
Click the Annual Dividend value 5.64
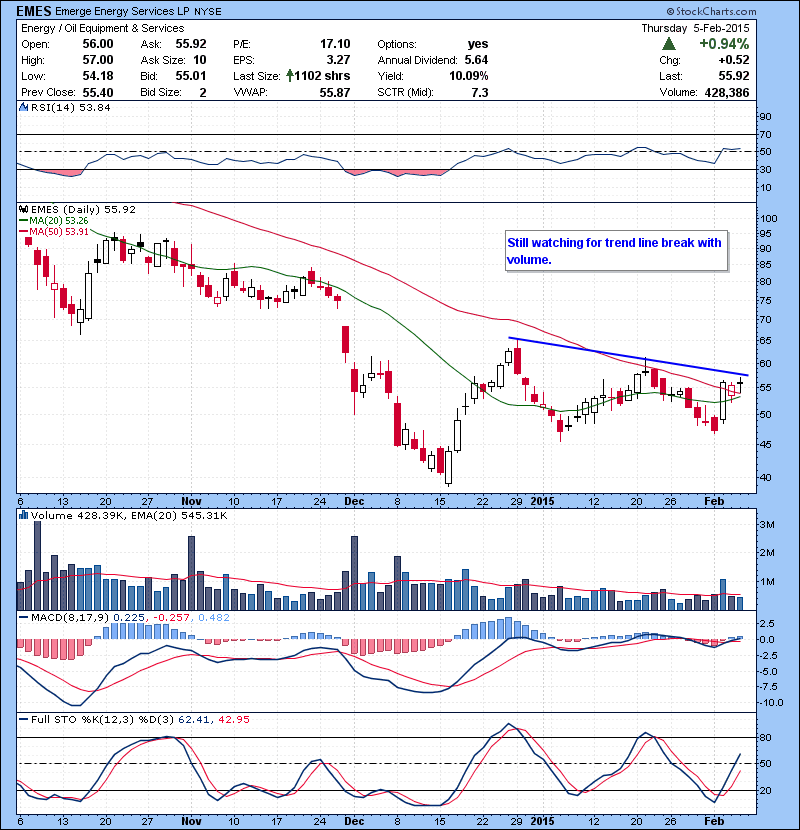click(477, 60)
